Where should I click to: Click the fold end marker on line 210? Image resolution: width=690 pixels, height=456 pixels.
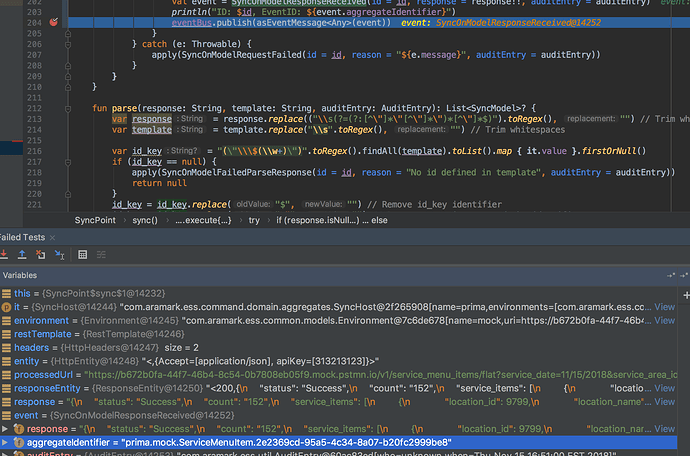click(x=68, y=87)
